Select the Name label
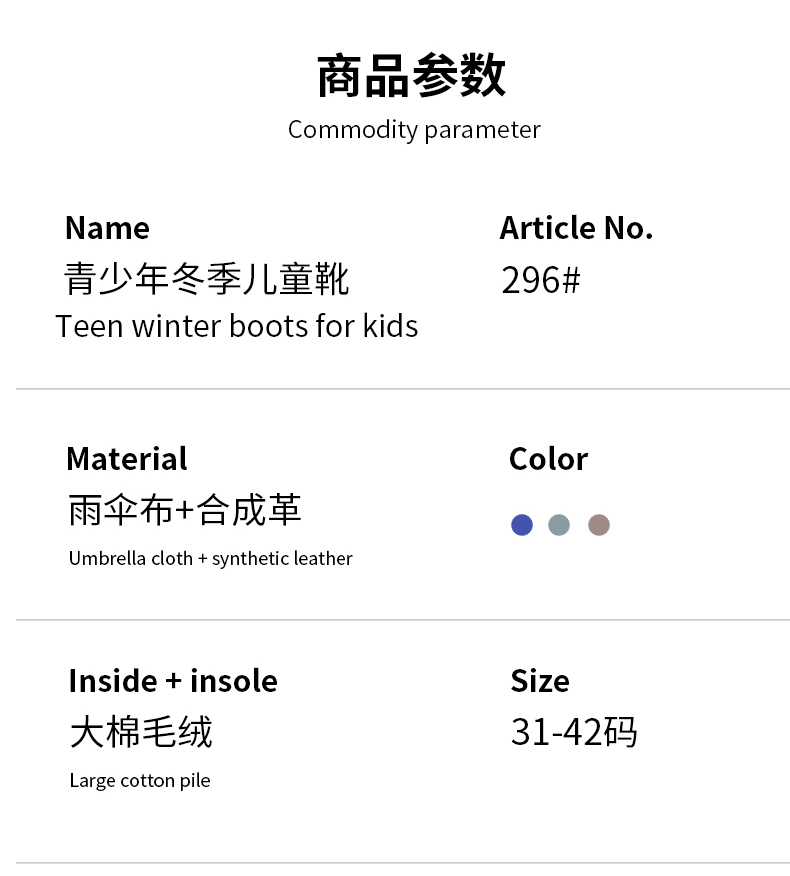 coord(107,228)
